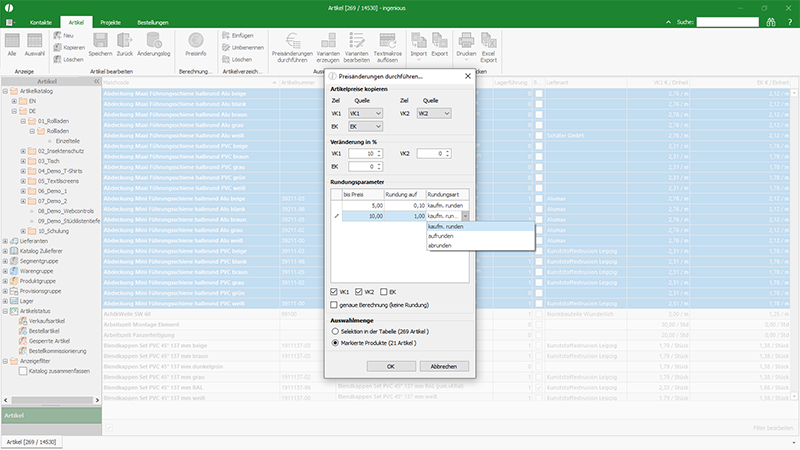Click the tree panel horizontal scrollbar
This screenshot has height=450, width=800.
(51, 400)
